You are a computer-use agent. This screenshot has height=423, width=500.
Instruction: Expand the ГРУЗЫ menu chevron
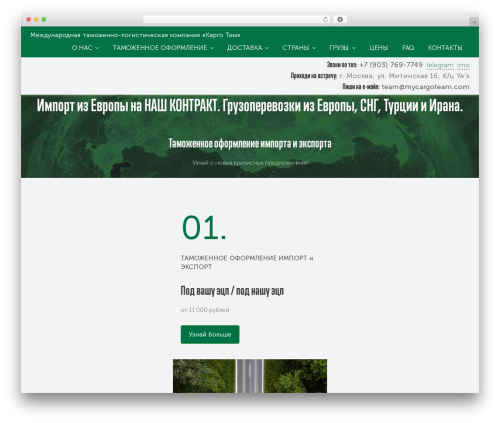[353, 48]
